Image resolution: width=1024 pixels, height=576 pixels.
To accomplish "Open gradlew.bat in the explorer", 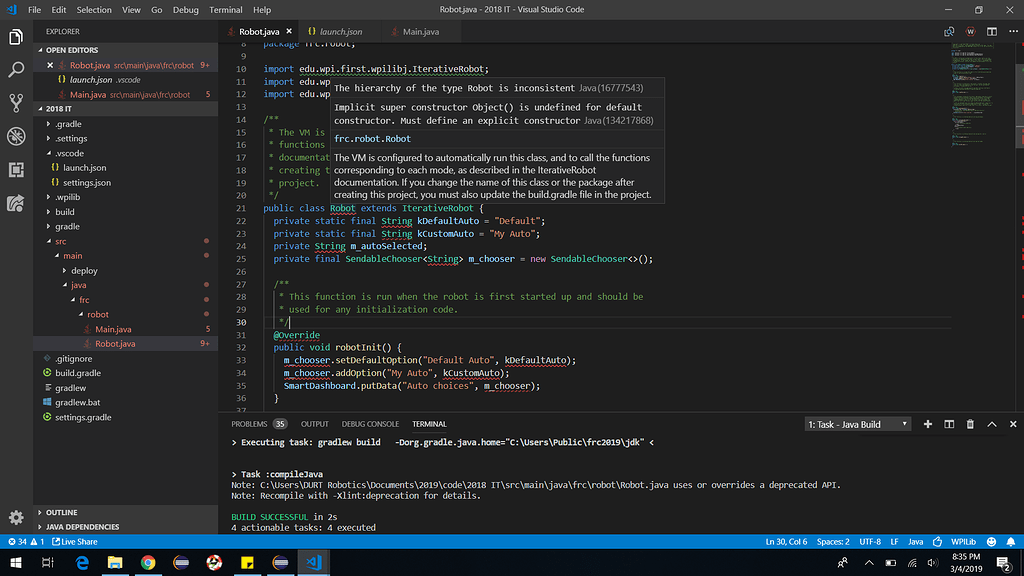I will (x=77, y=402).
